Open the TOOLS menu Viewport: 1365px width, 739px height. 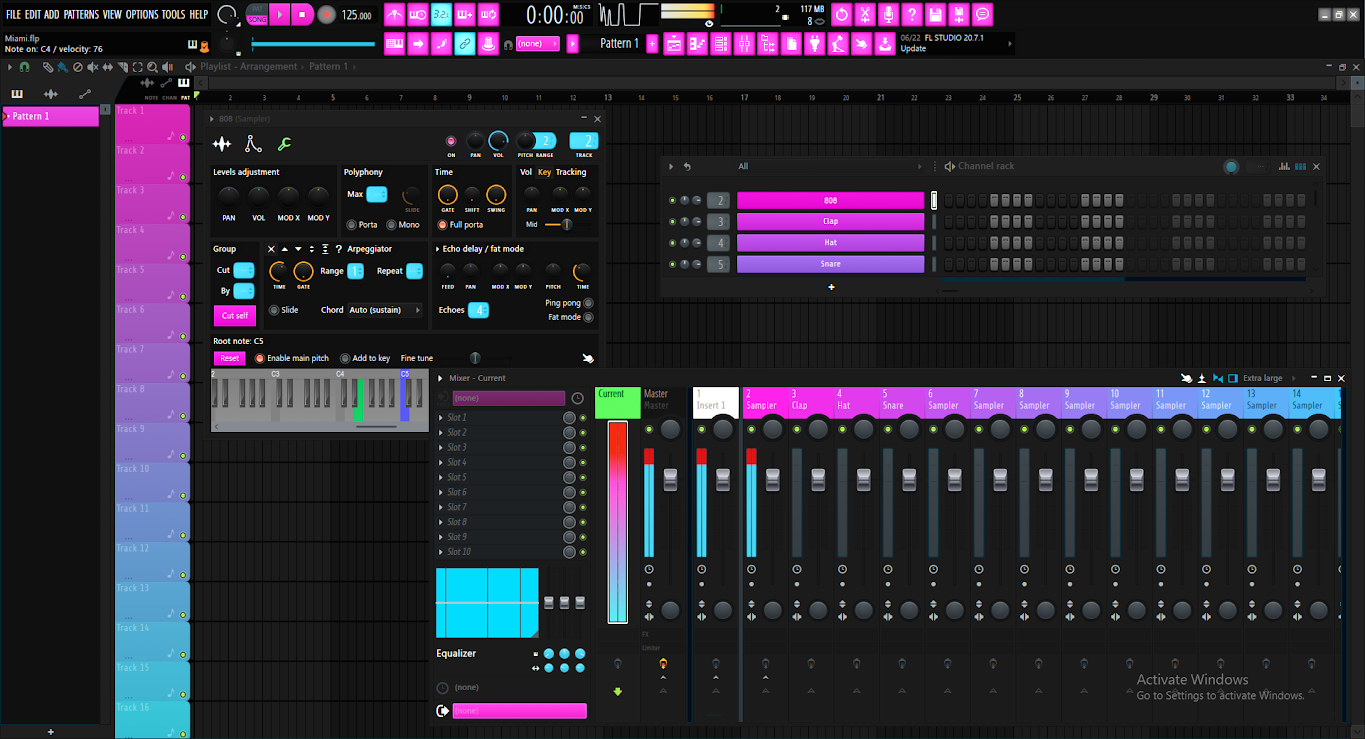click(174, 14)
